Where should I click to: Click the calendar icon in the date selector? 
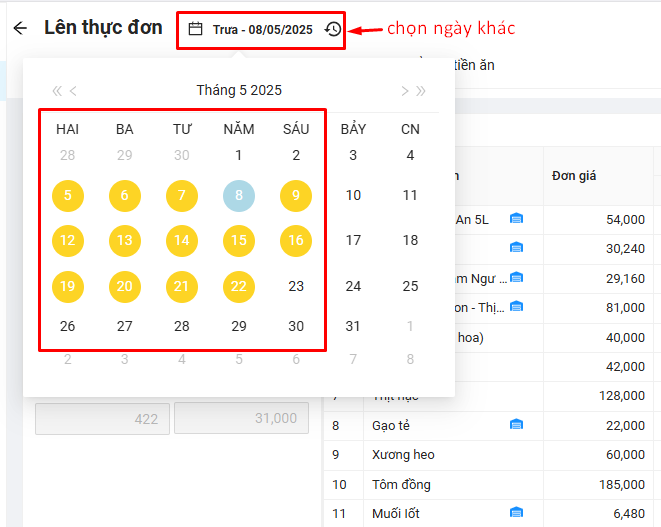(x=196, y=30)
